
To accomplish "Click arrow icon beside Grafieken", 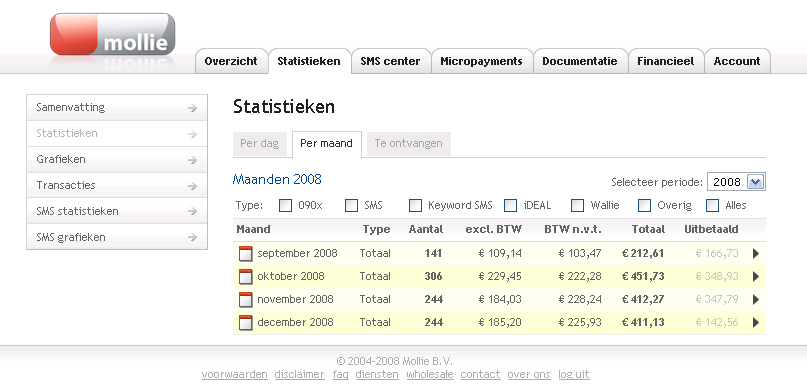I will coord(192,160).
